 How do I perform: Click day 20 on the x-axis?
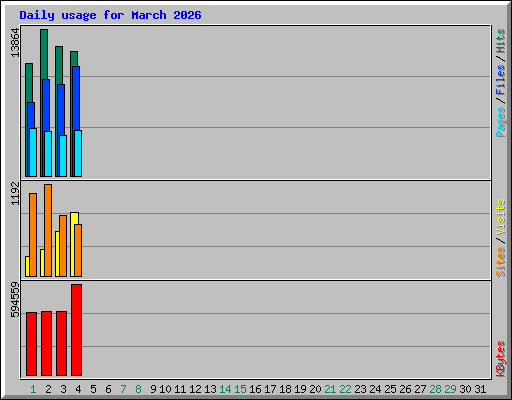click(315, 389)
